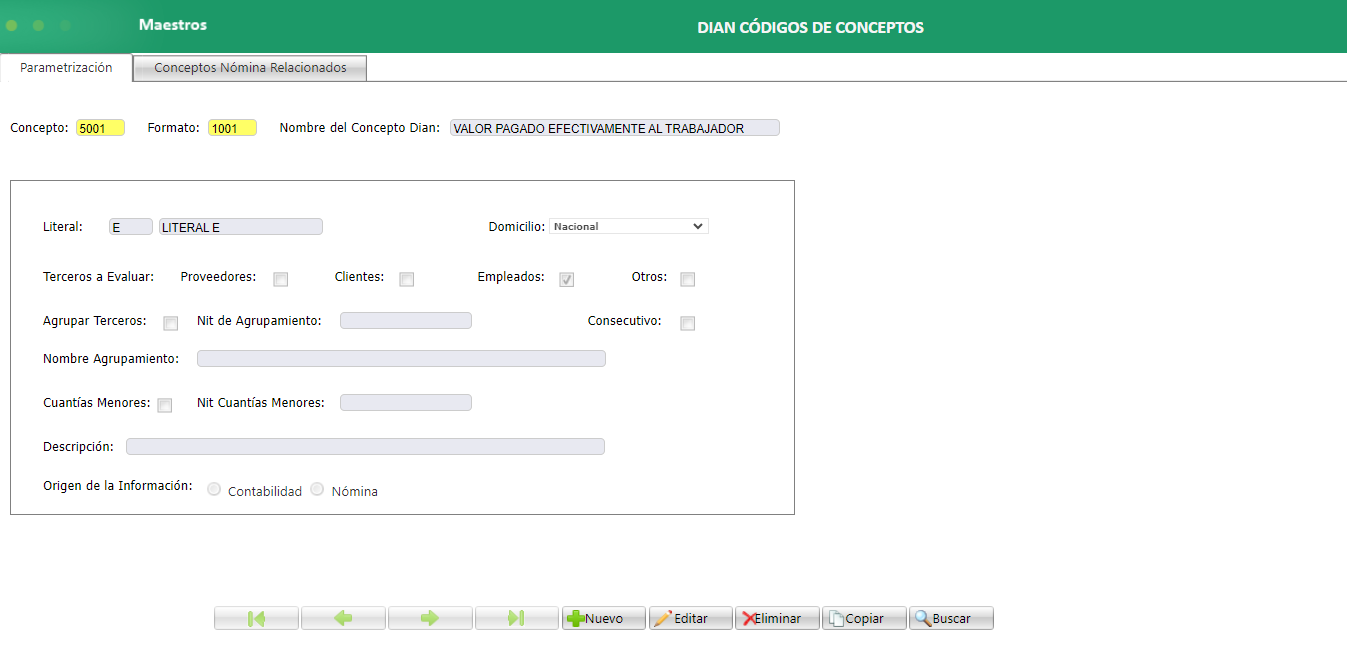Click the Formato field with 1001

pos(233,128)
